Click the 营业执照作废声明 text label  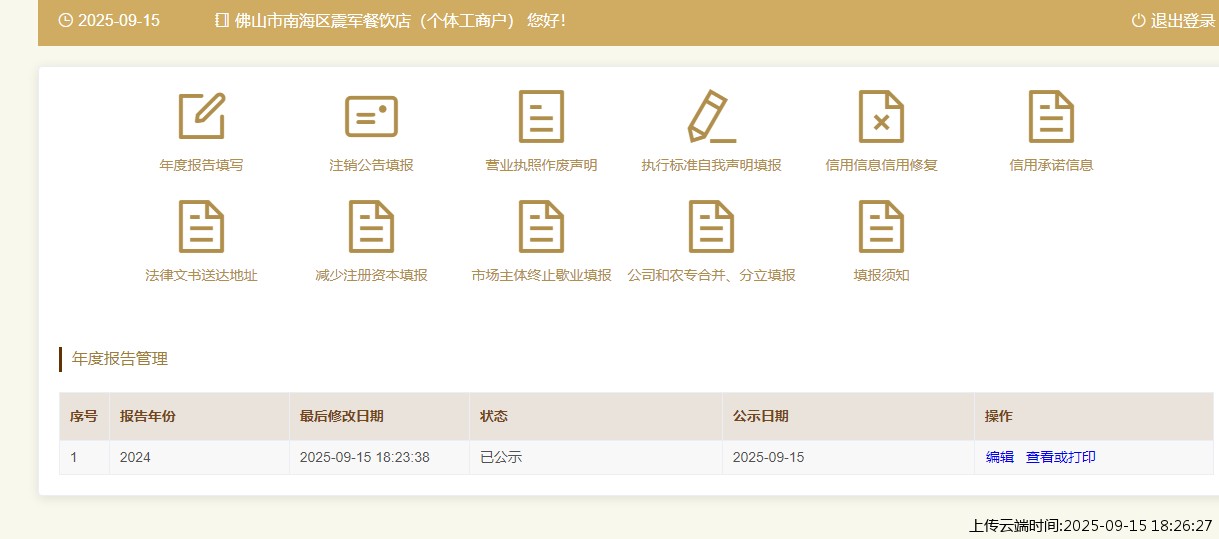pos(541,165)
